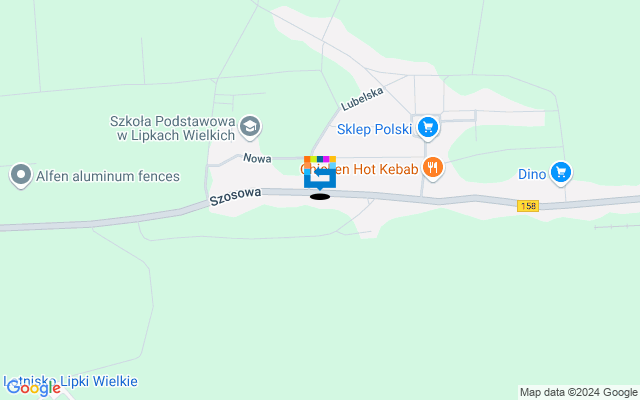Click the Map data ©2024 Google attribution
This screenshot has height=400, width=640.
[x=578, y=393]
